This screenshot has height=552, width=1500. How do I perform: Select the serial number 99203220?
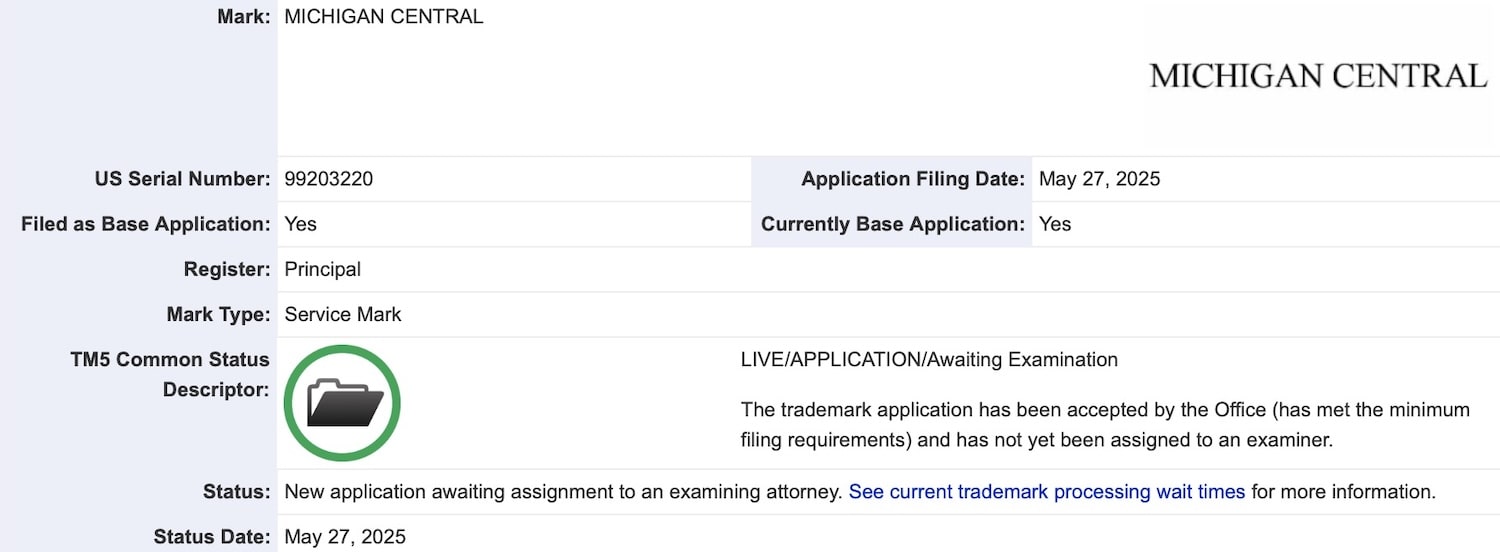(329, 179)
